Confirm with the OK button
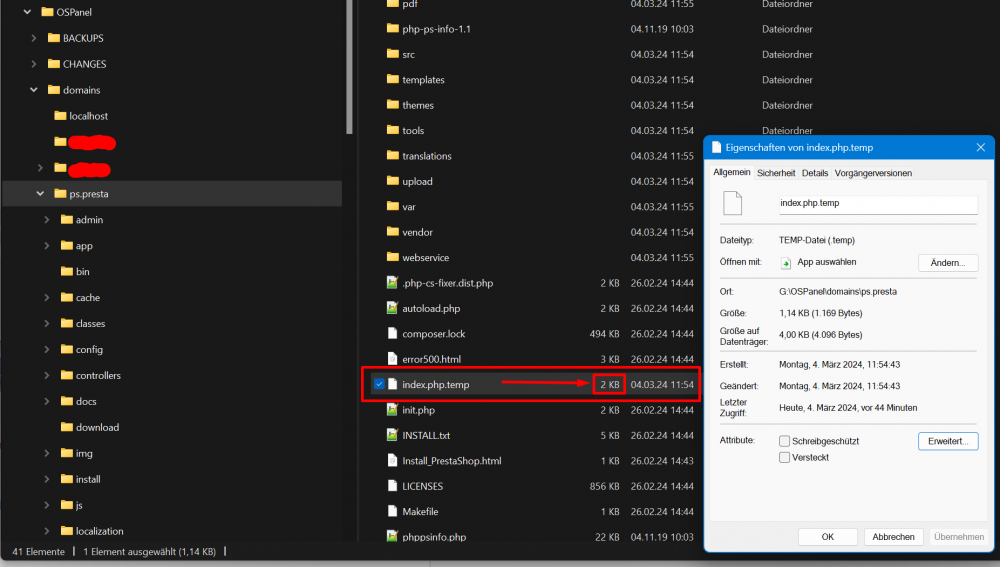The height and width of the screenshot is (567, 1000). click(x=827, y=536)
